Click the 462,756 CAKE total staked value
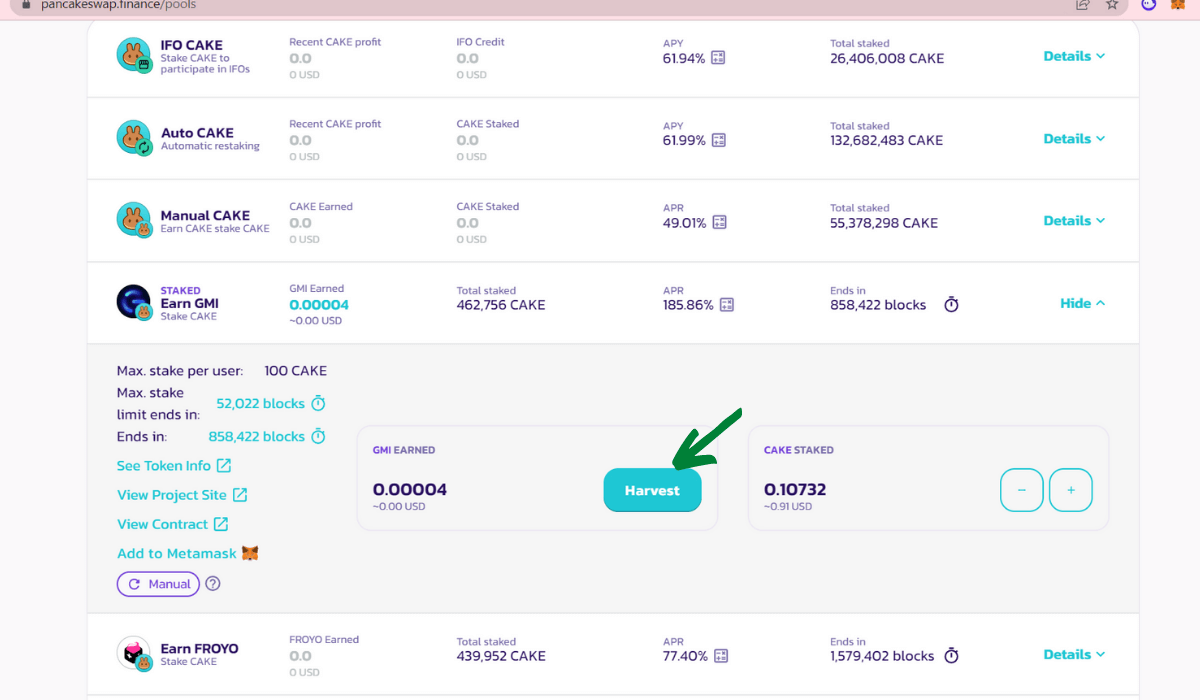Screen dimensions: 1200x700 coord(501,304)
